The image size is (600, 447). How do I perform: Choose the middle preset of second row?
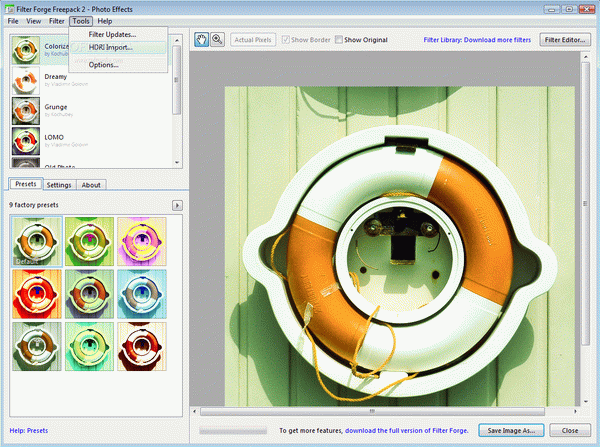[89, 294]
